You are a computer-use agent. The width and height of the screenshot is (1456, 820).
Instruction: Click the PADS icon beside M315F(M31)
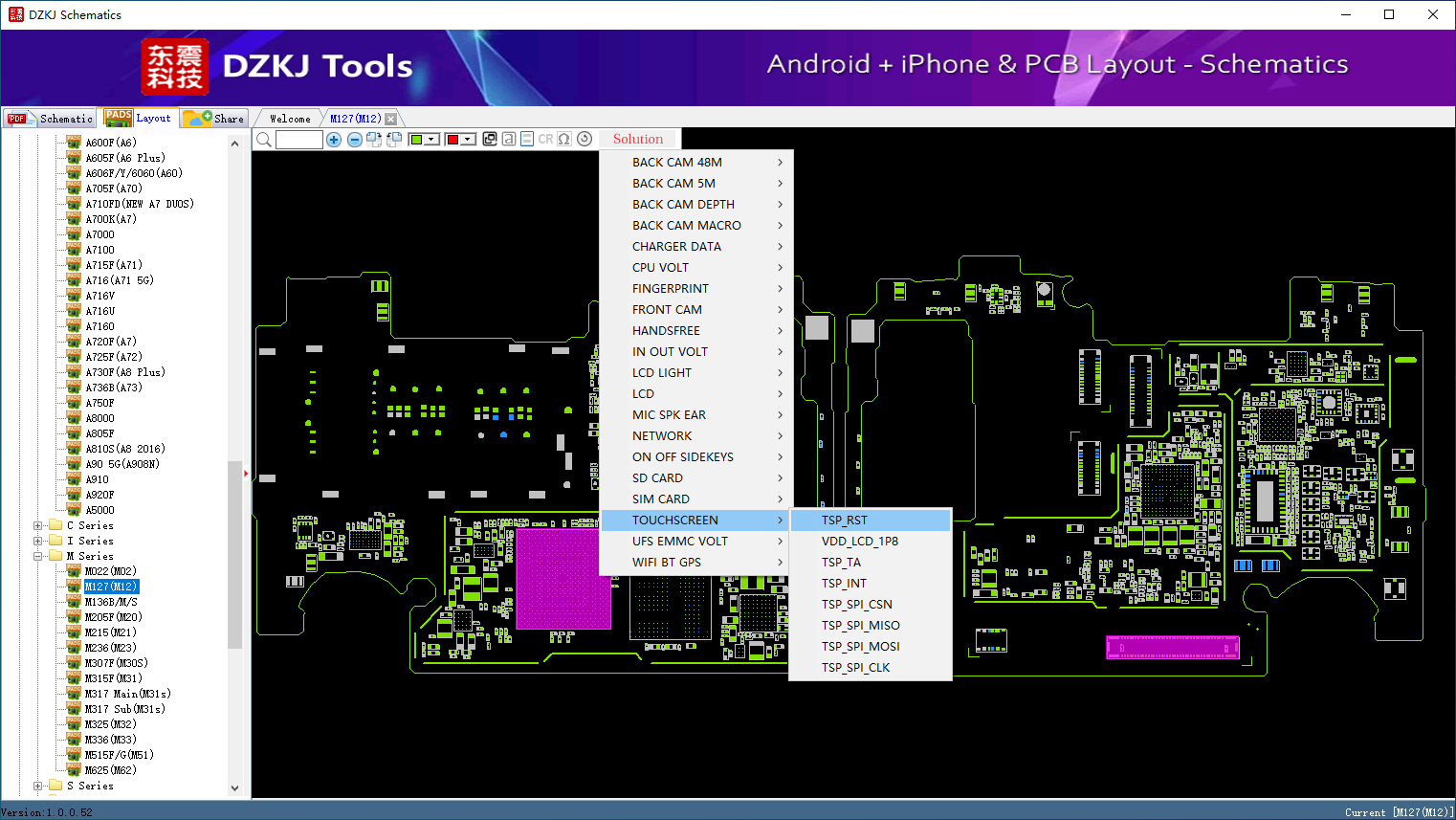(x=74, y=678)
